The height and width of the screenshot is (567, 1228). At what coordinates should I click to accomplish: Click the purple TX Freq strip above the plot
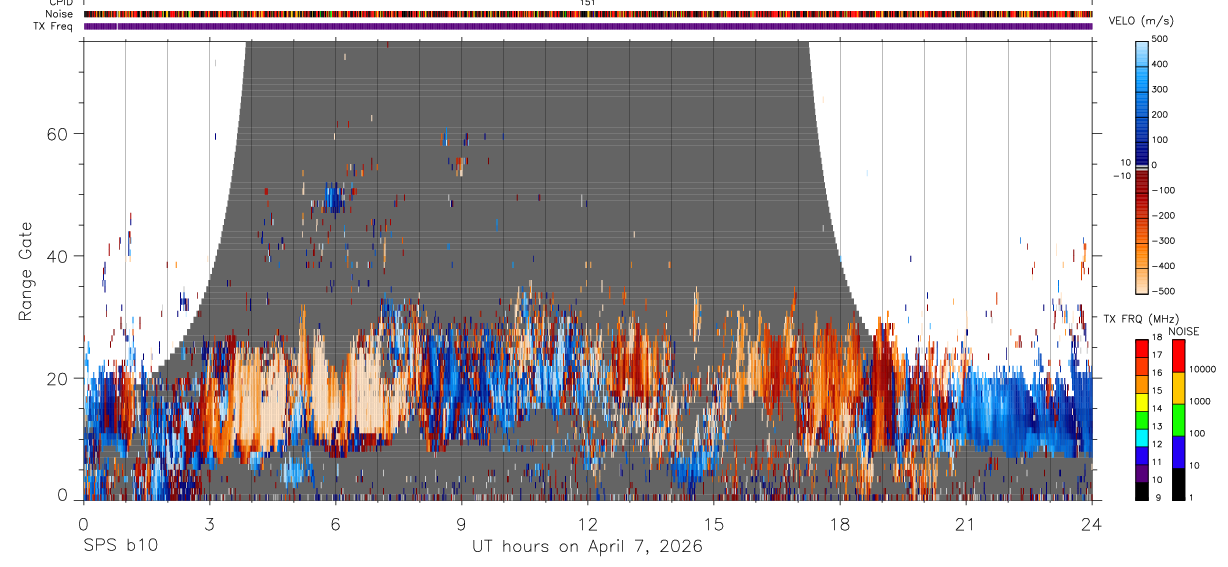pyautogui.click(x=588, y=26)
